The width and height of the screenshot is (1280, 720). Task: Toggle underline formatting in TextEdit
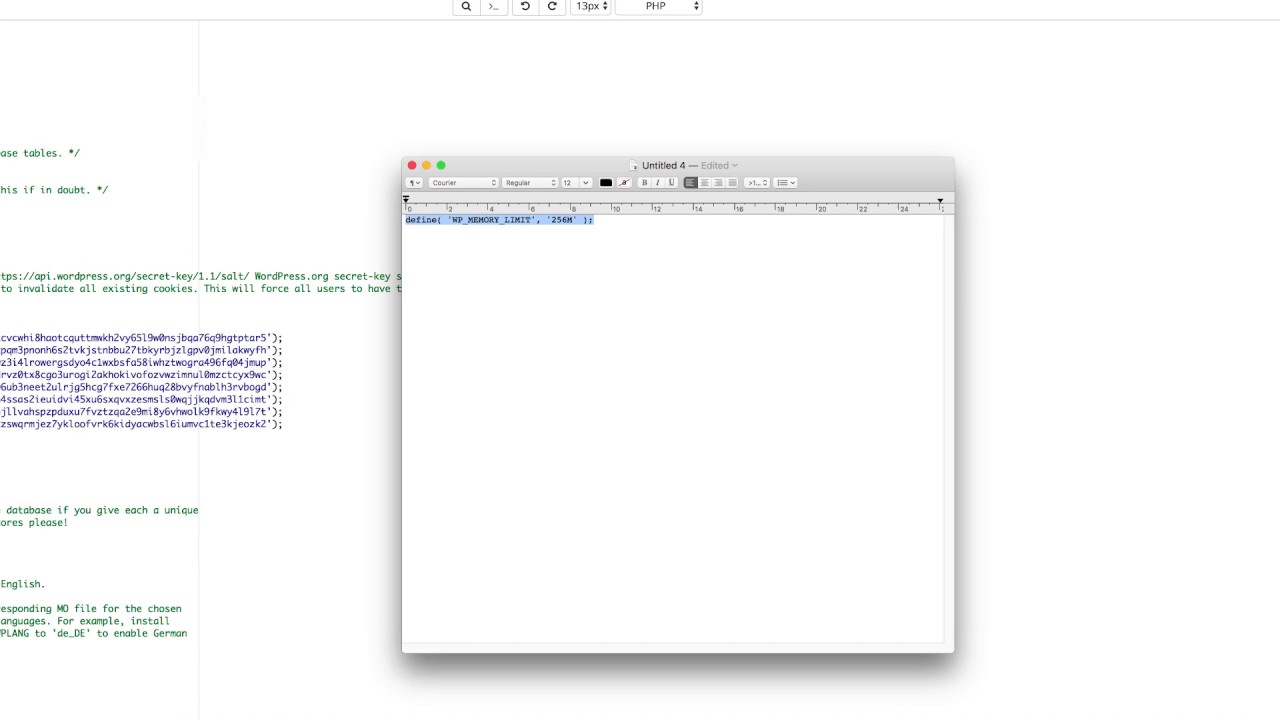pyautogui.click(x=671, y=183)
